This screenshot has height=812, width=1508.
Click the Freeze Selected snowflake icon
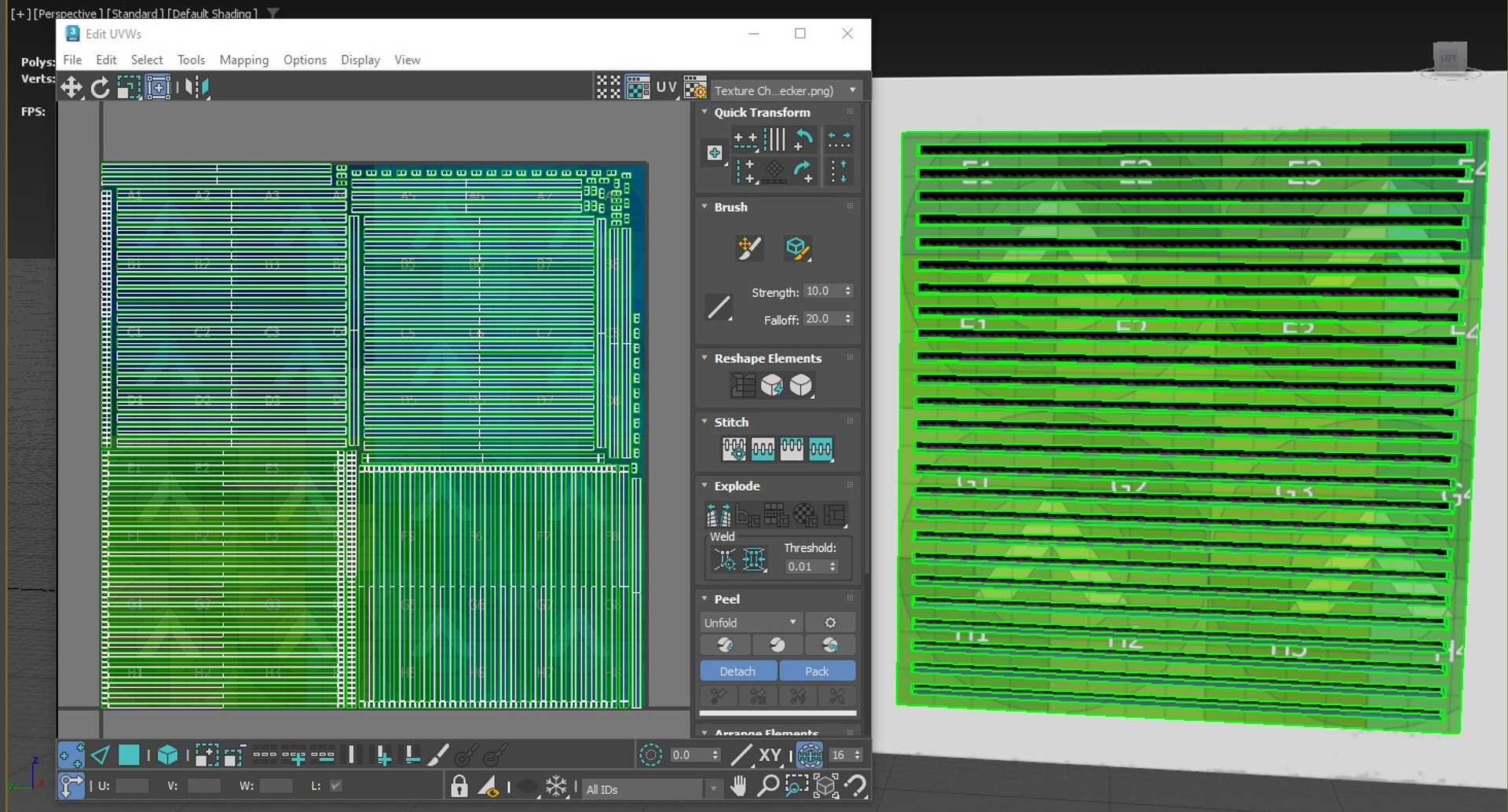click(x=556, y=786)
